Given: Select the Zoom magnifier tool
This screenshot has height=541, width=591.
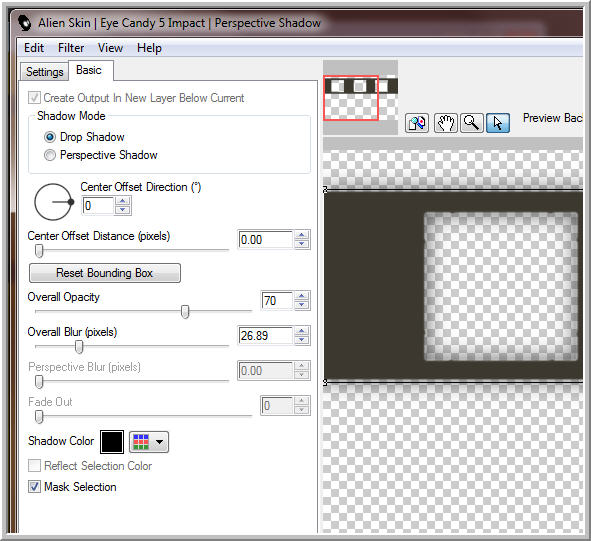Looking at the screenshot, I should pos(472,123).
